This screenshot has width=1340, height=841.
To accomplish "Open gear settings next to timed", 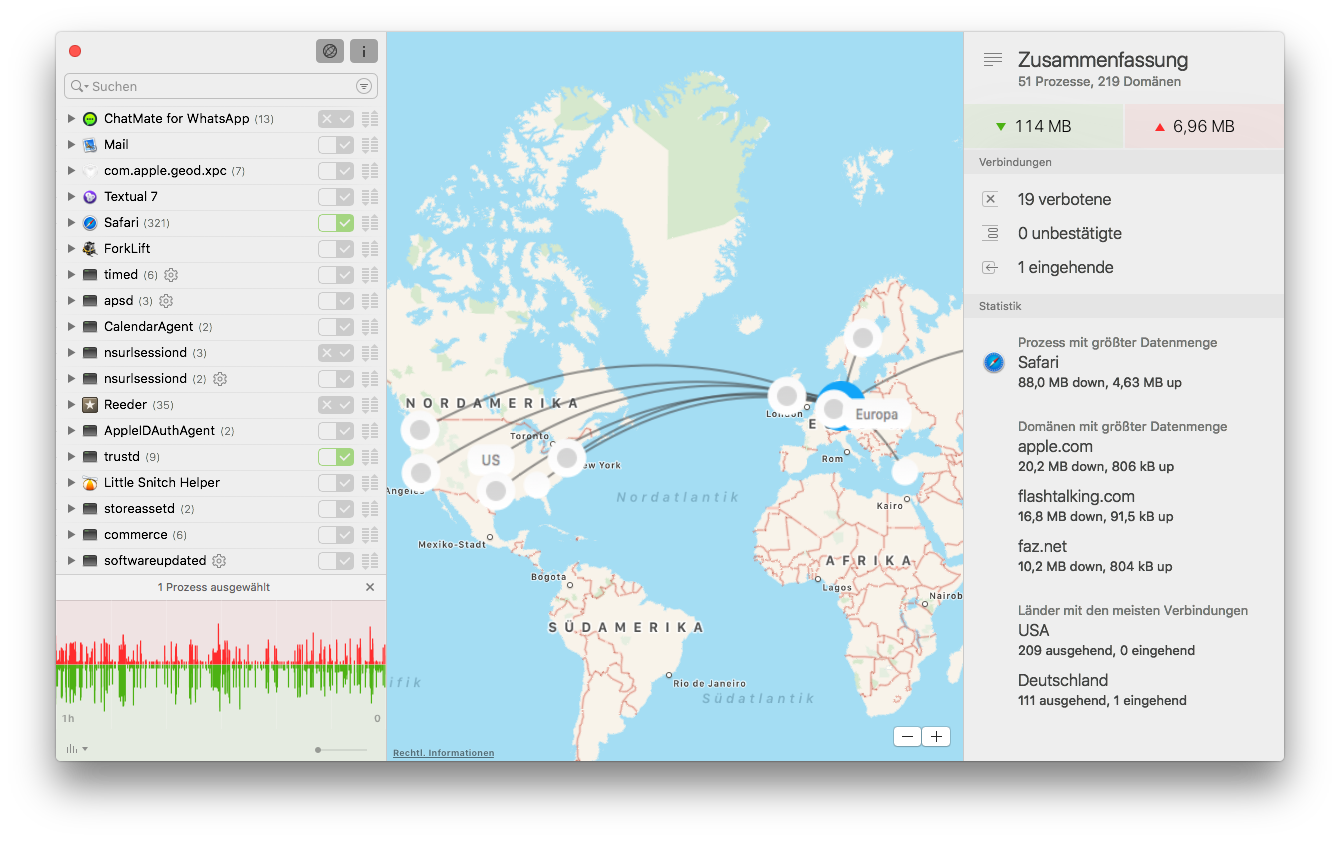I will [x=171, y=275].
